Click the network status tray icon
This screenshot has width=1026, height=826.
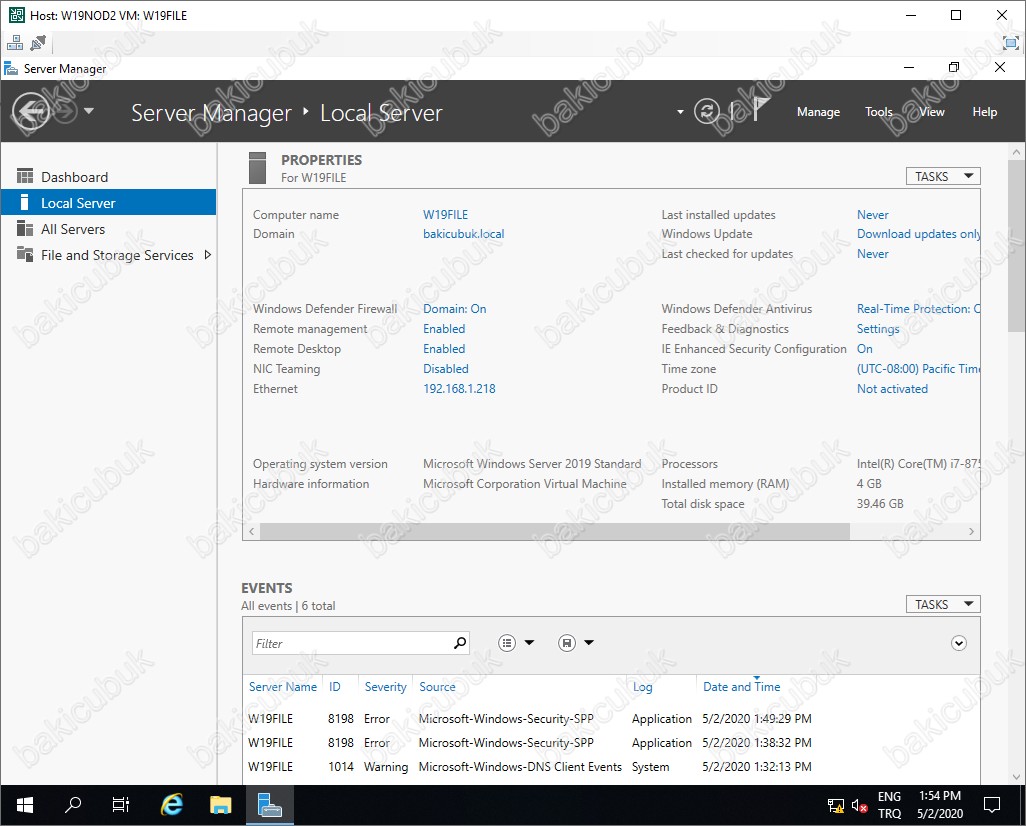(836, 806)
